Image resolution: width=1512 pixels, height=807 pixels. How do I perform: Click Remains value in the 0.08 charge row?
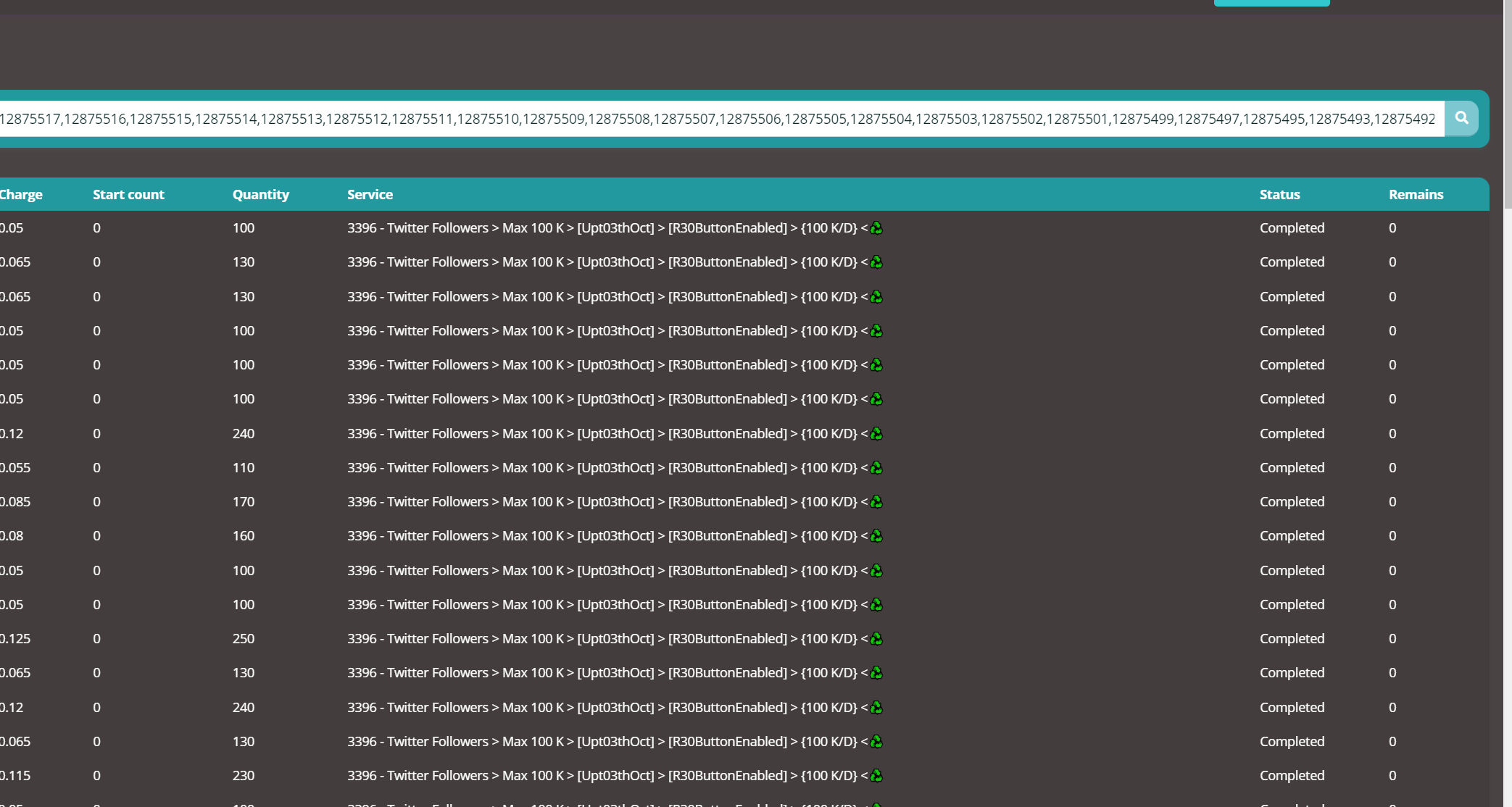click(x=1392, y=535)
